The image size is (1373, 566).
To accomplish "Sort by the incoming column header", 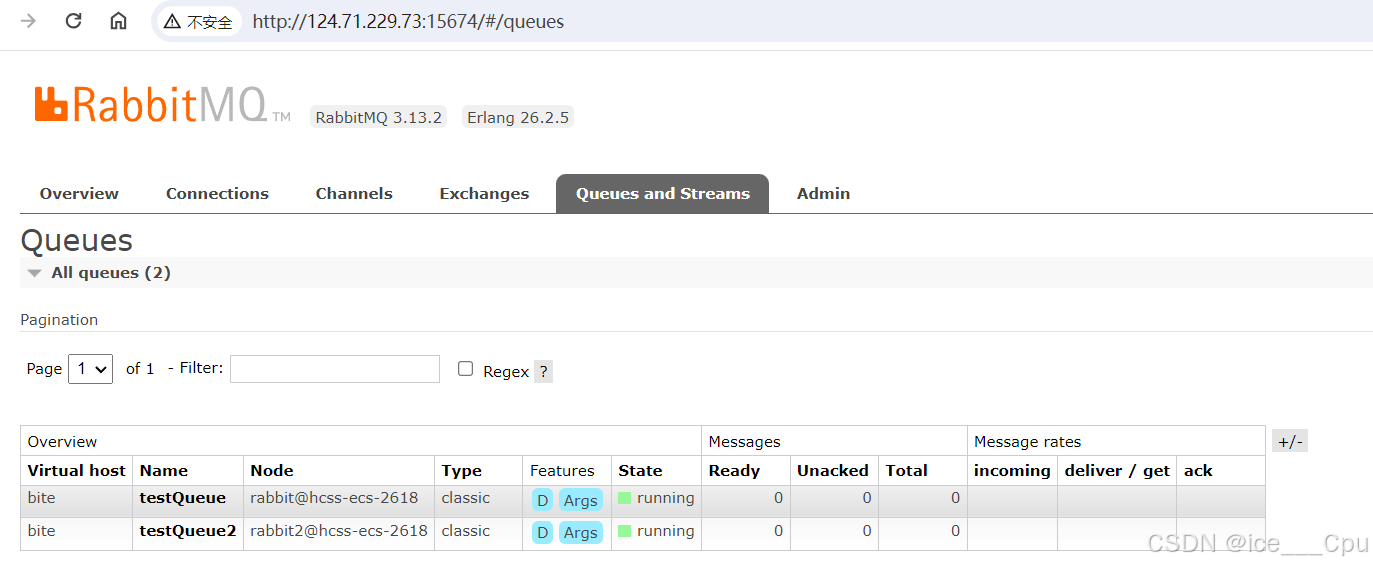I will [1012, 471].
